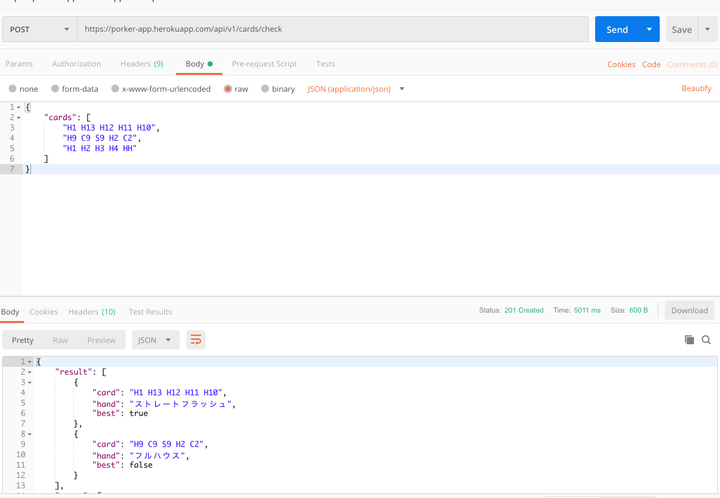Image resolution: width=720 pixels, height=498 pixels.
Task: Switch to the Params tab
Action: point(19,64)
